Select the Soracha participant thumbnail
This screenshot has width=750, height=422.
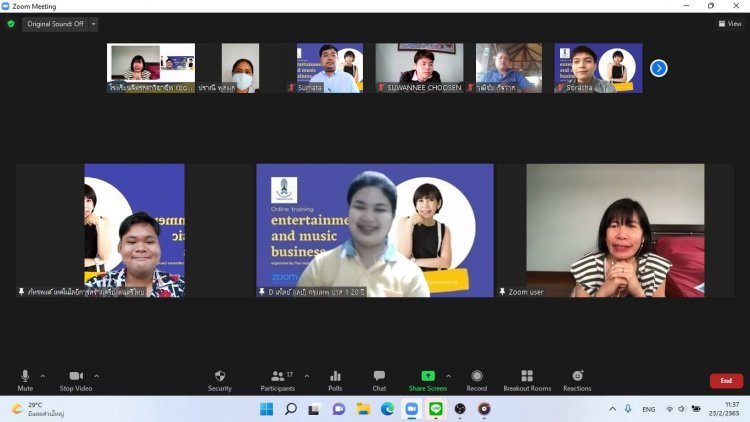tap(598, 68)
